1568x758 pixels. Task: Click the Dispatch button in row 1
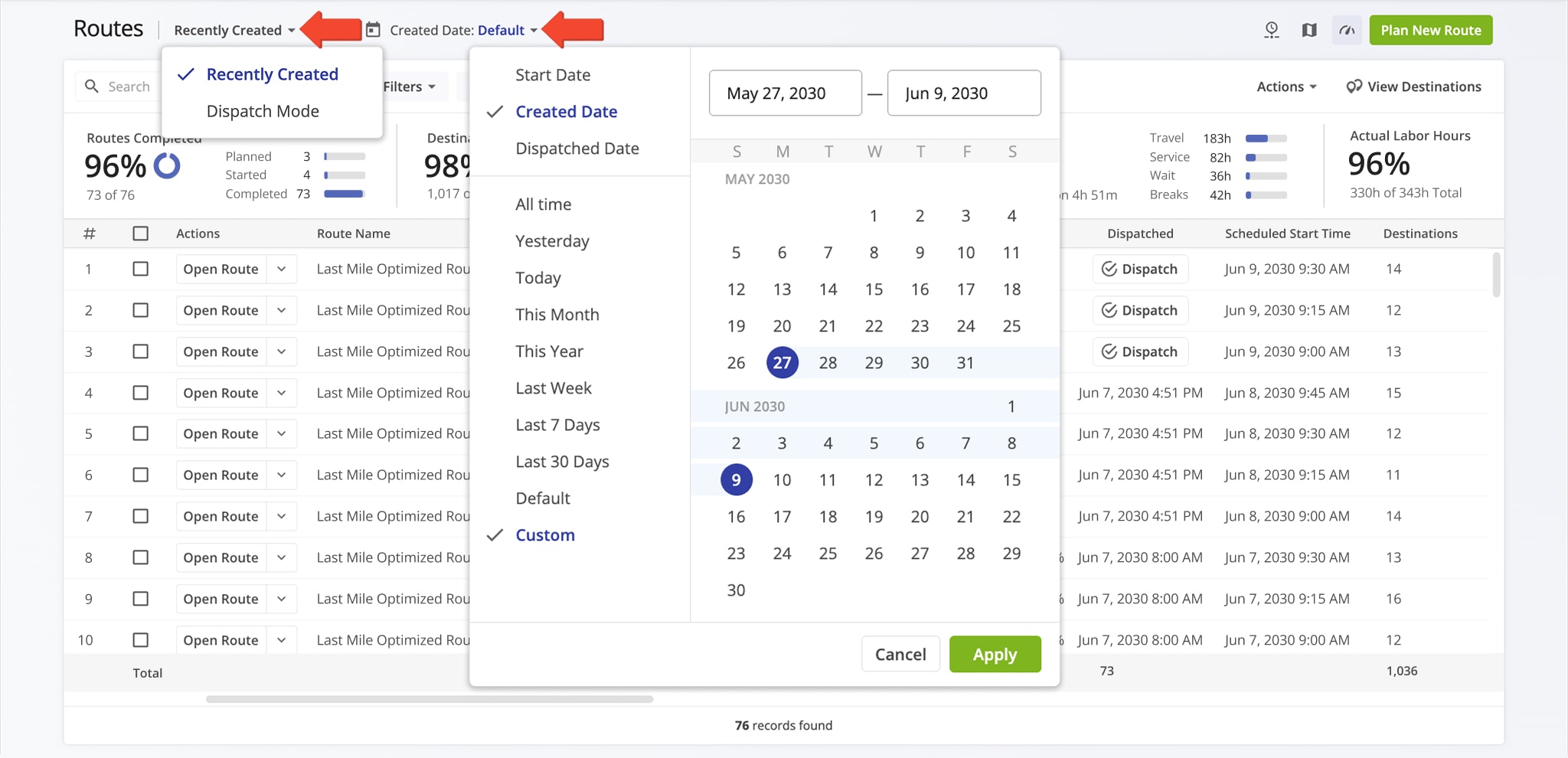1140,269
